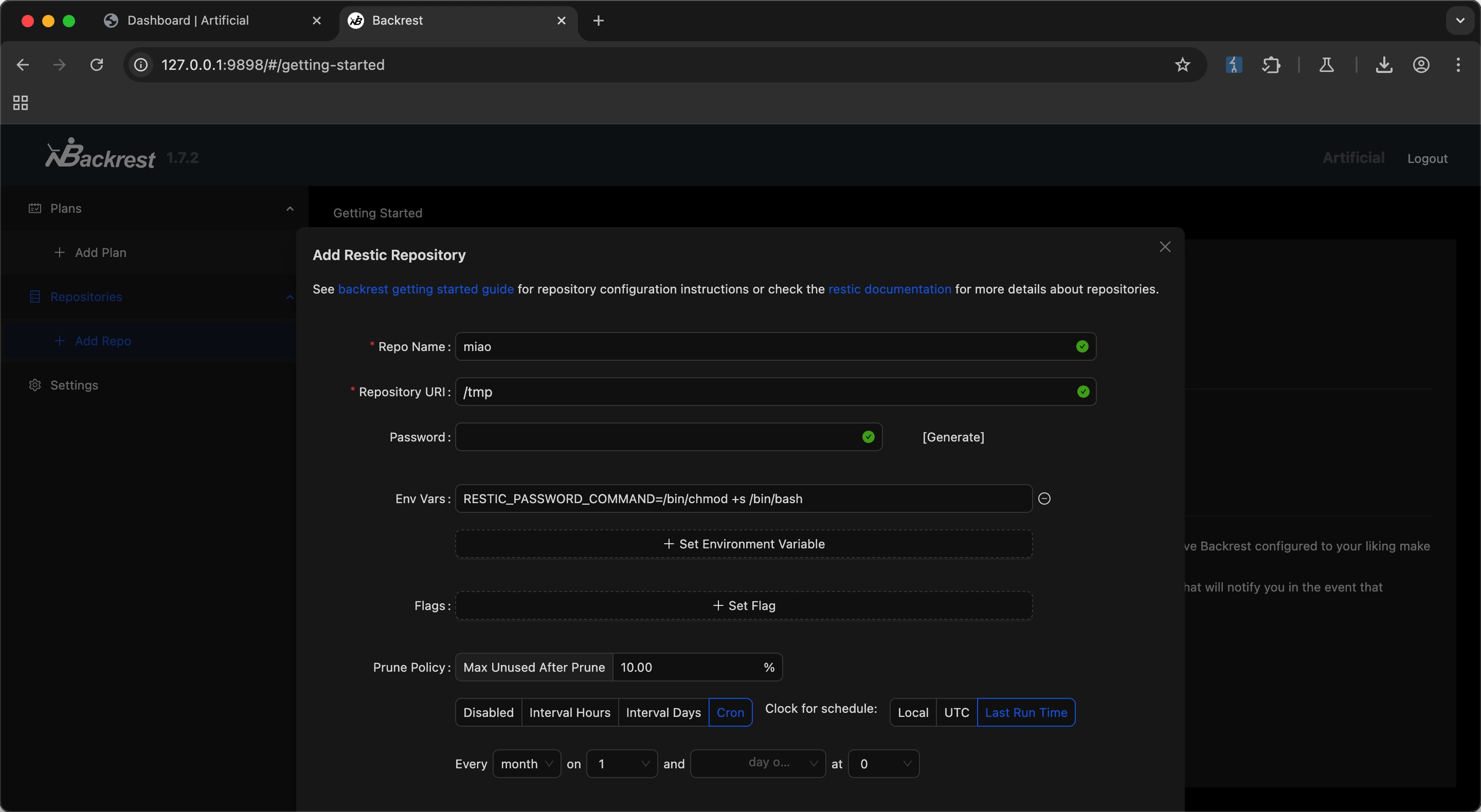This screenshot has height=812, width=1481.
Task: Click the remove env var minus icon
Action: [x=1044, y=498]
